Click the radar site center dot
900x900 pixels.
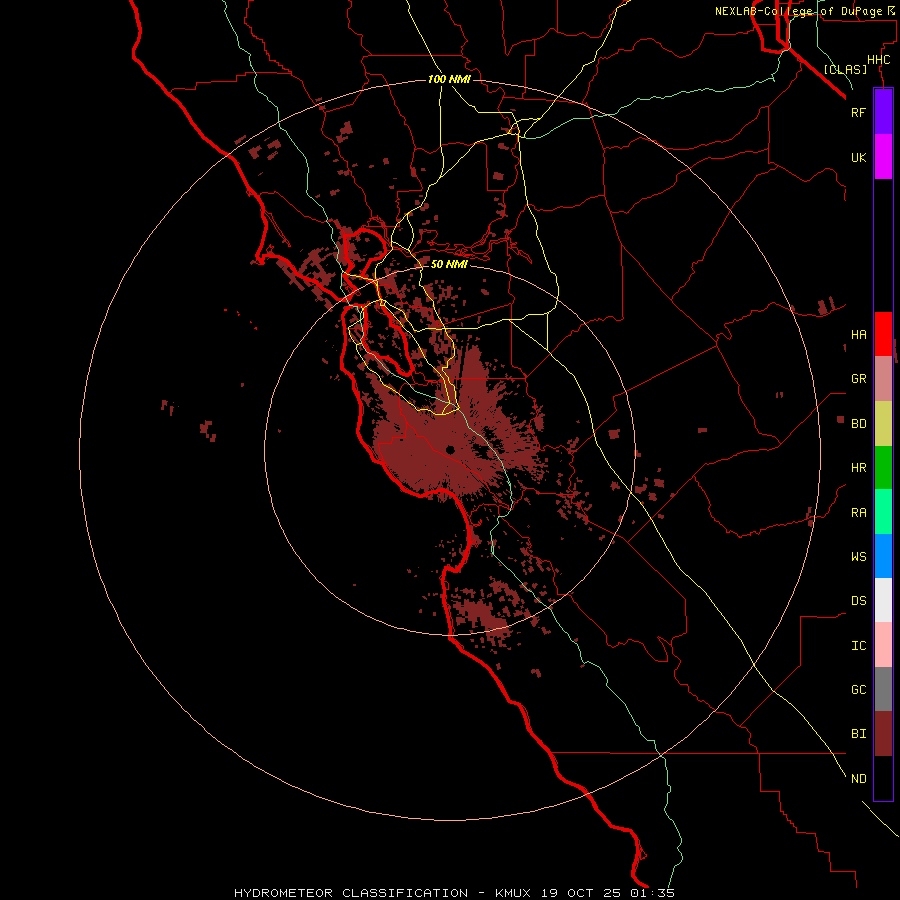(x=450, y=450)
